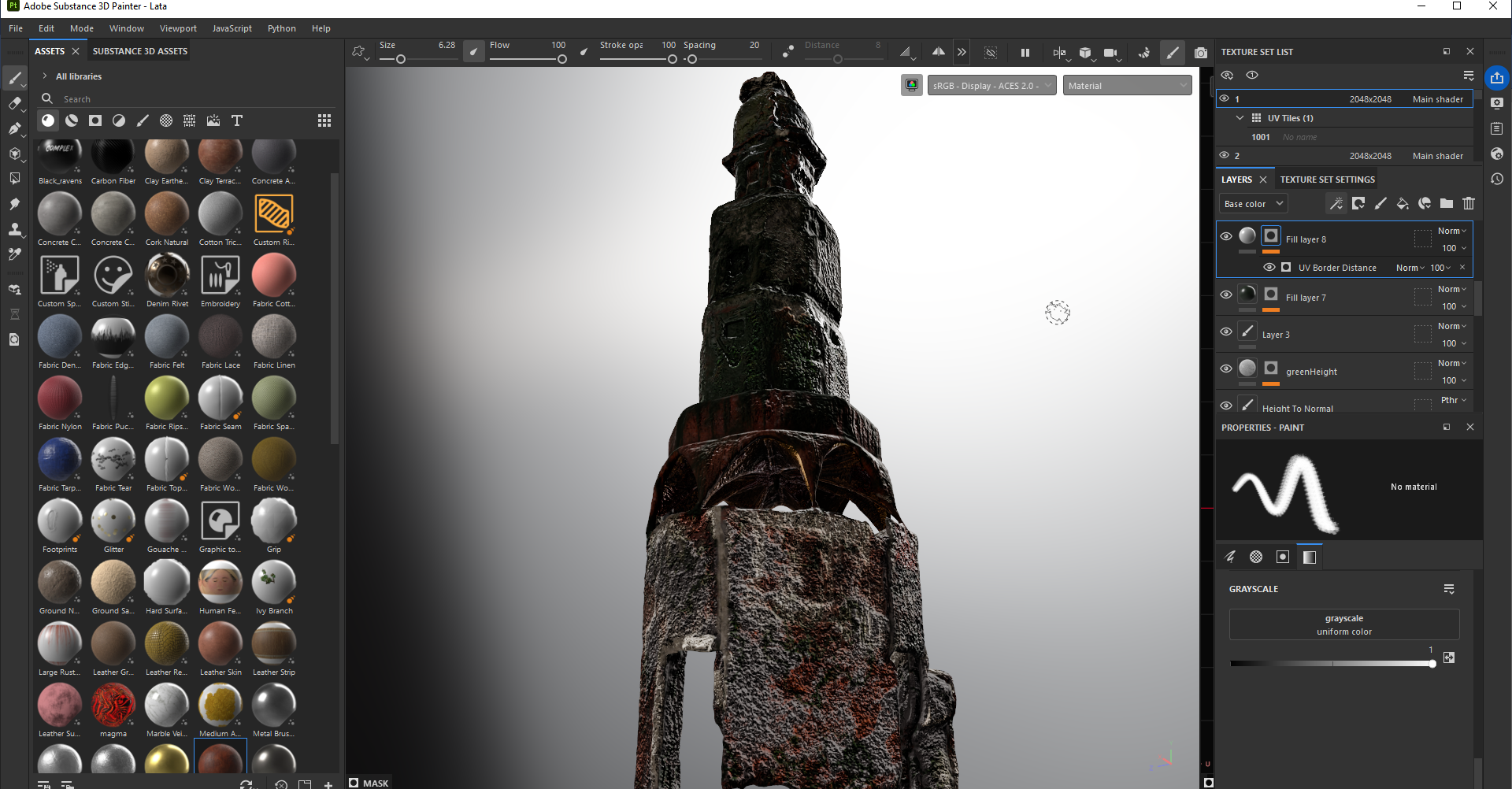Toggle visibility of Layer 3

pyautogui.click(x=1226, y=332)
